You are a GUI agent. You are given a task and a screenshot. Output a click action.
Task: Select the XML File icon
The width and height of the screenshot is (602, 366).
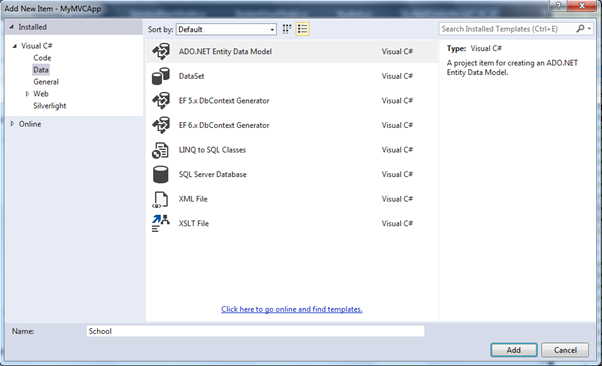click(160, 199)
